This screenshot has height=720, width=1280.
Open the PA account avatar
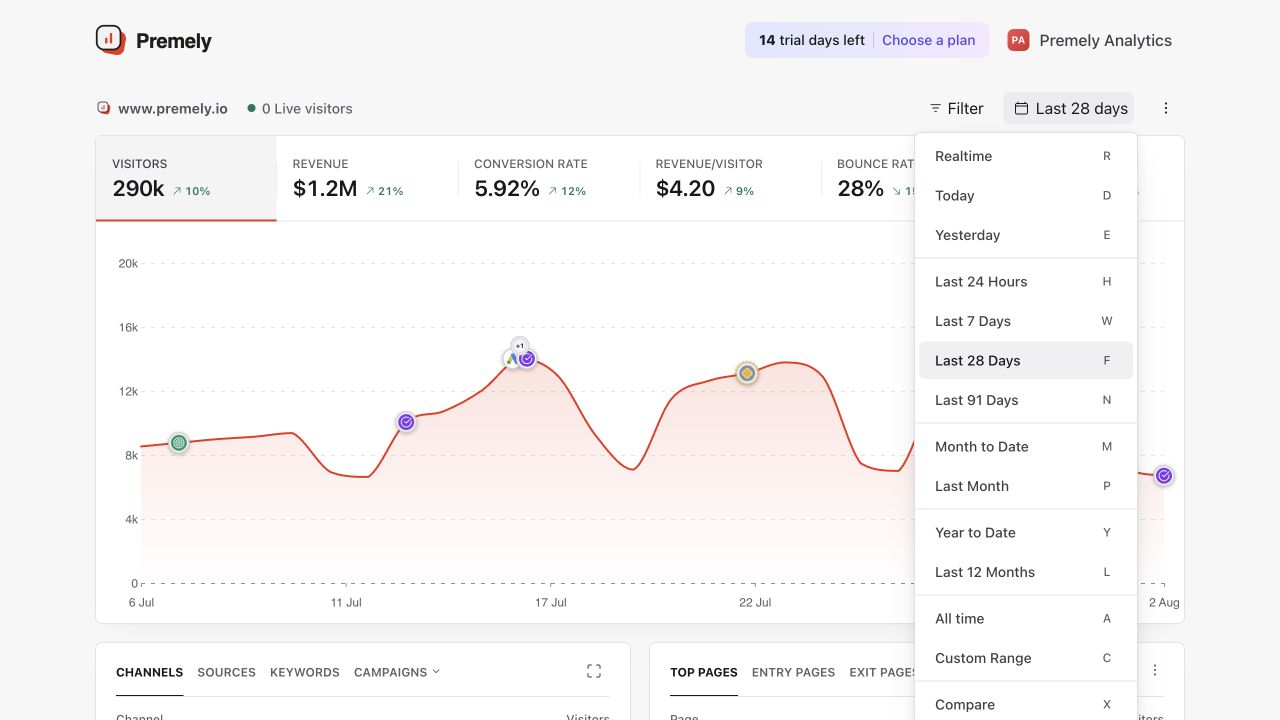point(1018,40)
